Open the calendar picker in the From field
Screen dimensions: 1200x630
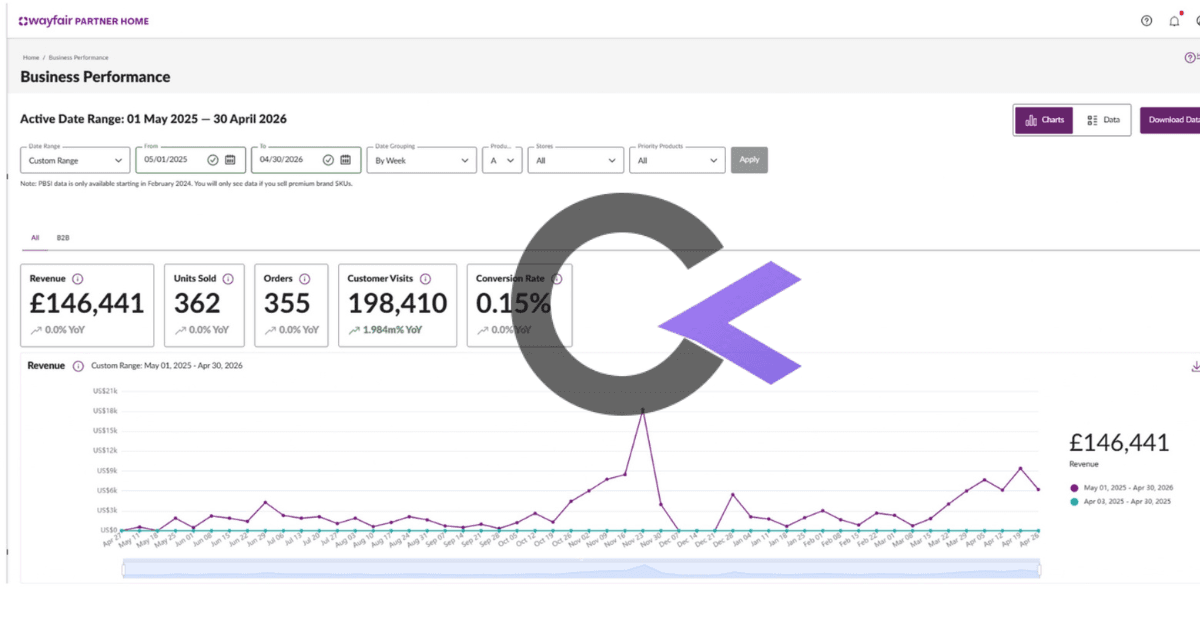click(230, 160)
